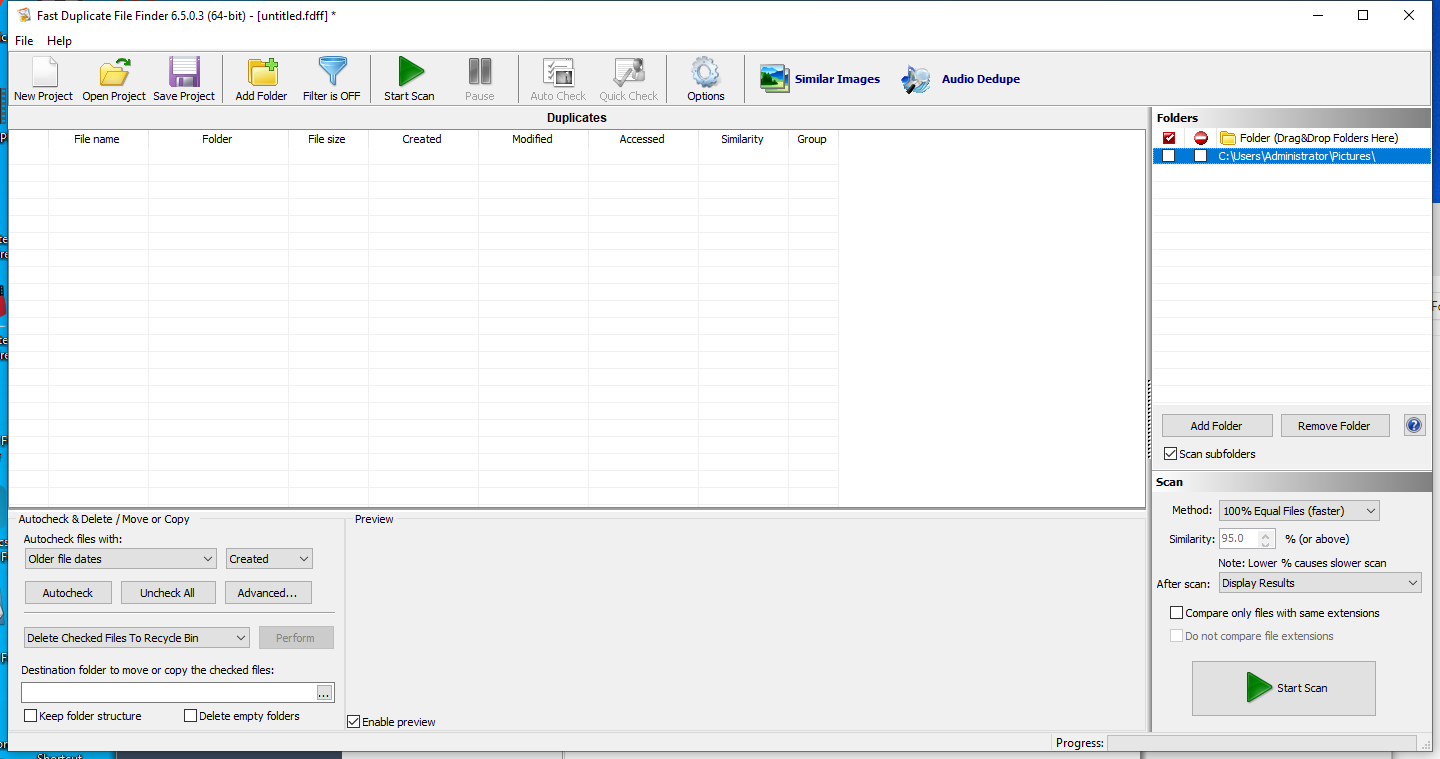Screen dimensions: 1440x759
Task: Open Delete Checked Files To Recycle Bin dropdown
Action: [137, 638]
